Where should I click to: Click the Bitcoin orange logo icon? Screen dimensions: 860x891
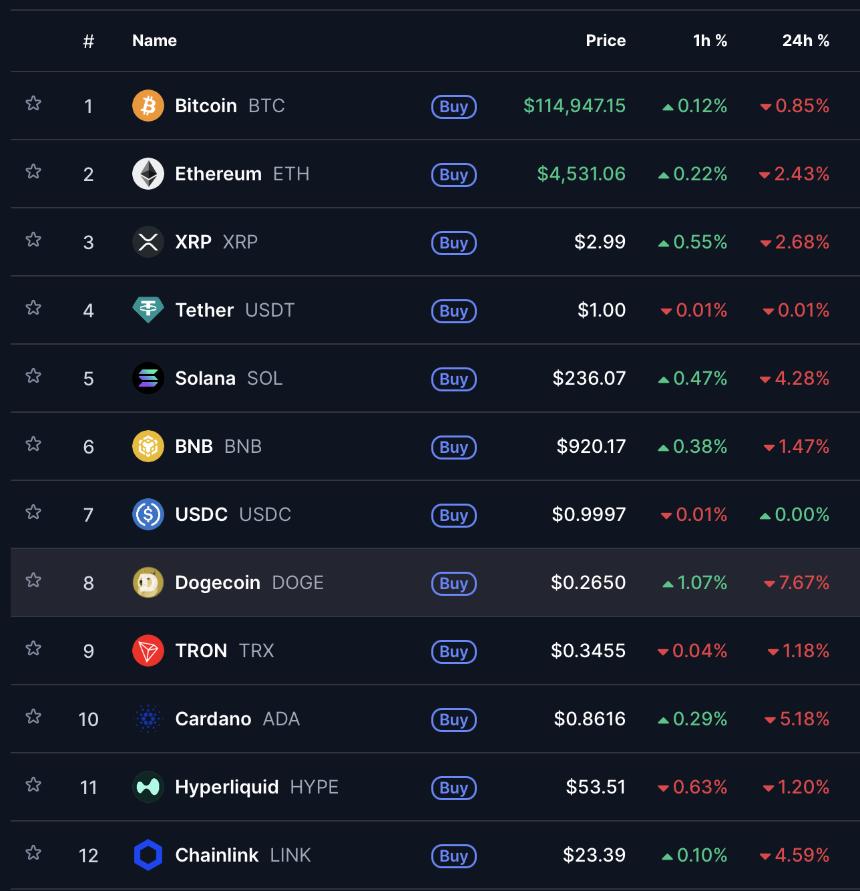(148, 106)
